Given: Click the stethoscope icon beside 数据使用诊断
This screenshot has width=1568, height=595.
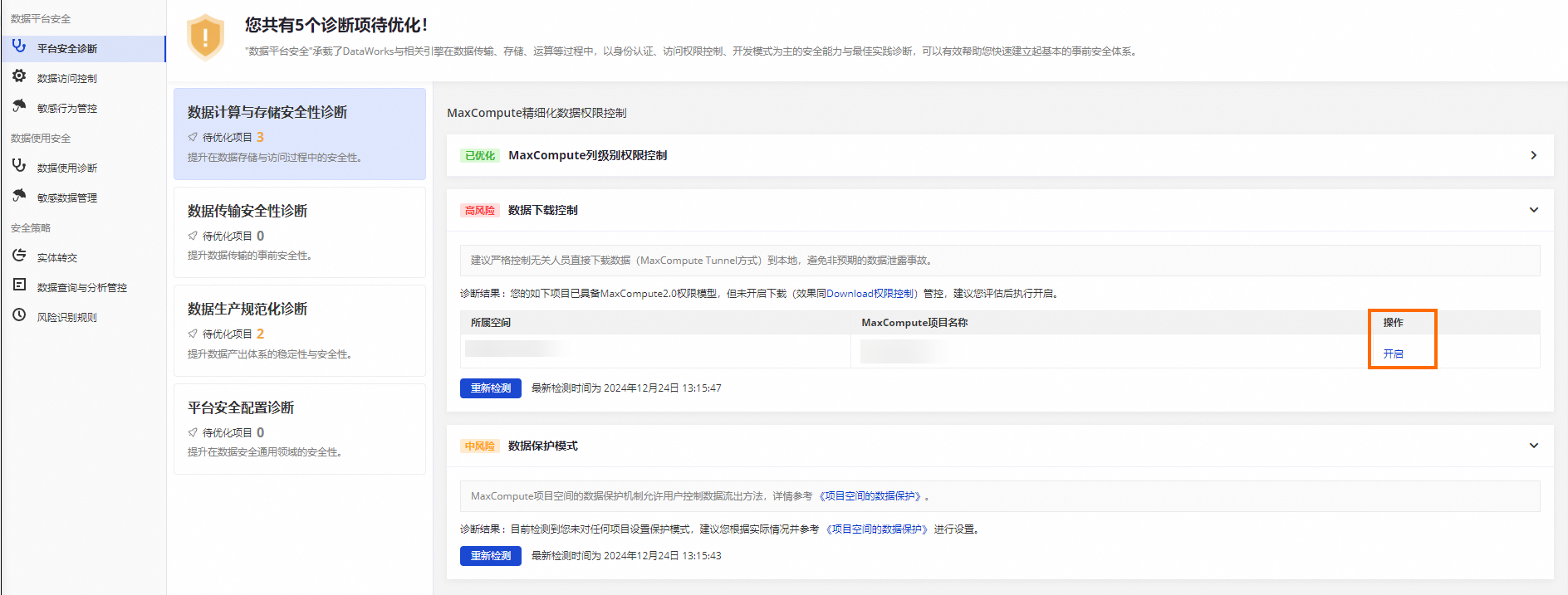Looking at the screenshot, I should 19,166.
